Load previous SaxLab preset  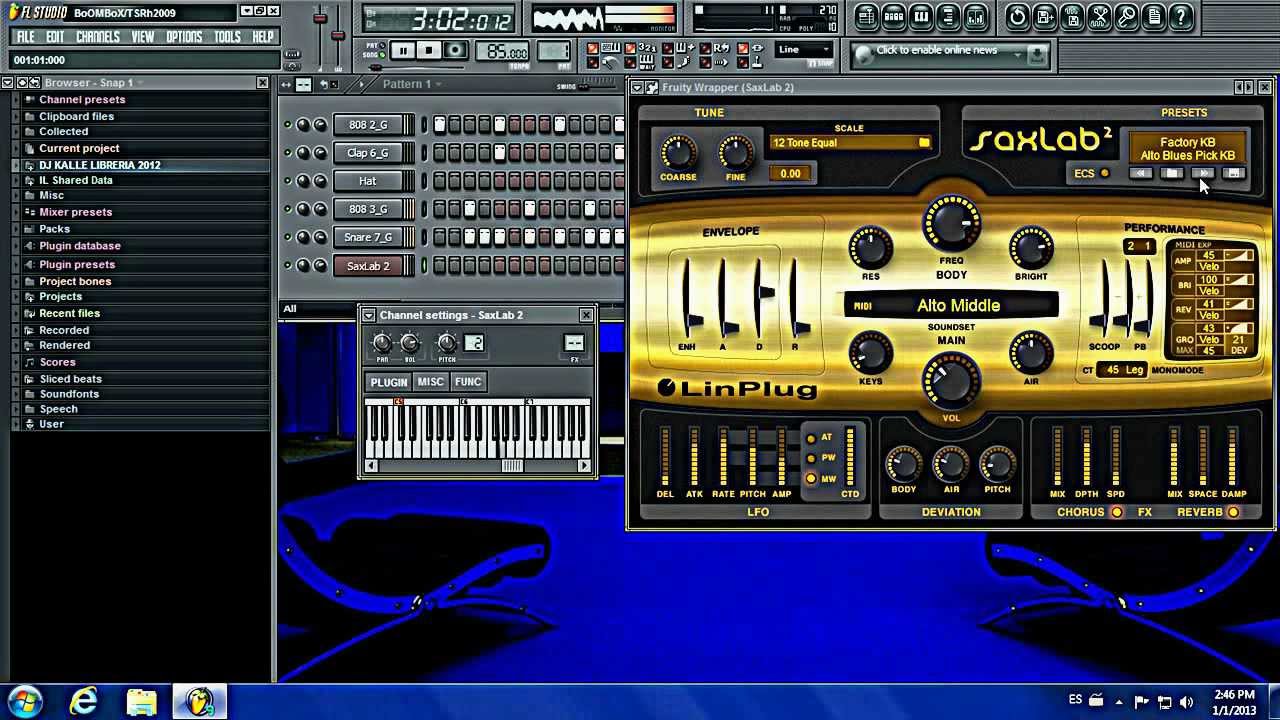click(x=1140, y=173)
